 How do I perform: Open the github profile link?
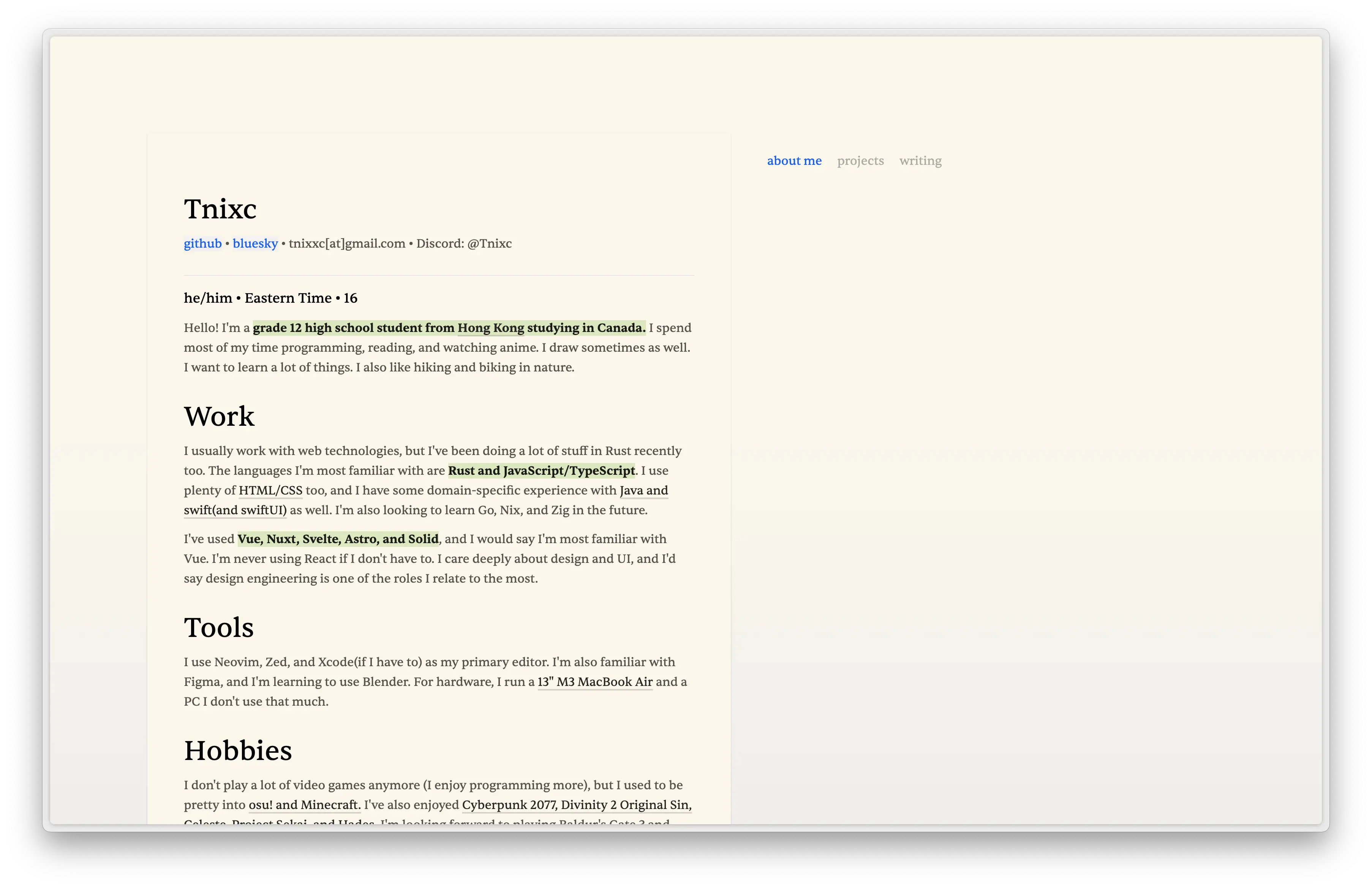pyautogui.click(x=202, y=243)
